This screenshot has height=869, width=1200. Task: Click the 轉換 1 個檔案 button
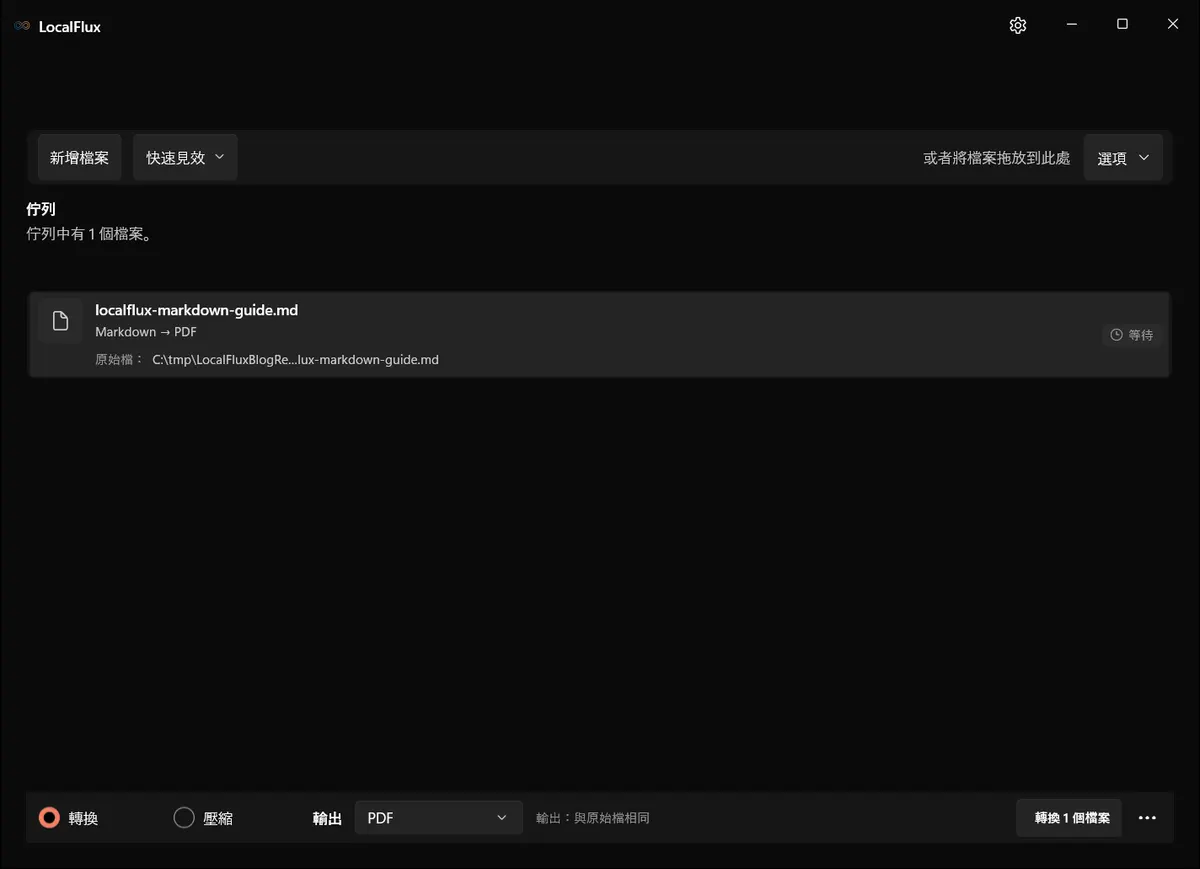click(1069, 818)
